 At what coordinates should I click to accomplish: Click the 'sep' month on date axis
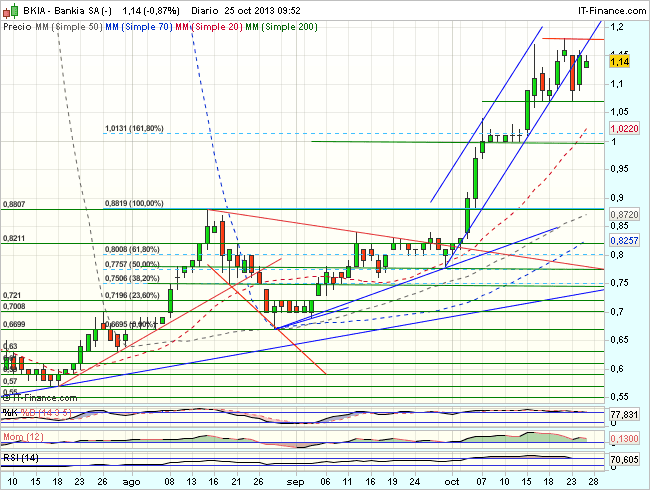pos(296,482)
